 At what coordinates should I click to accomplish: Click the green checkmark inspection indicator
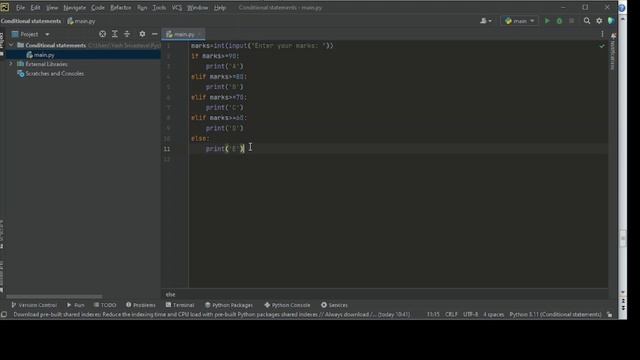pos(602,46)
